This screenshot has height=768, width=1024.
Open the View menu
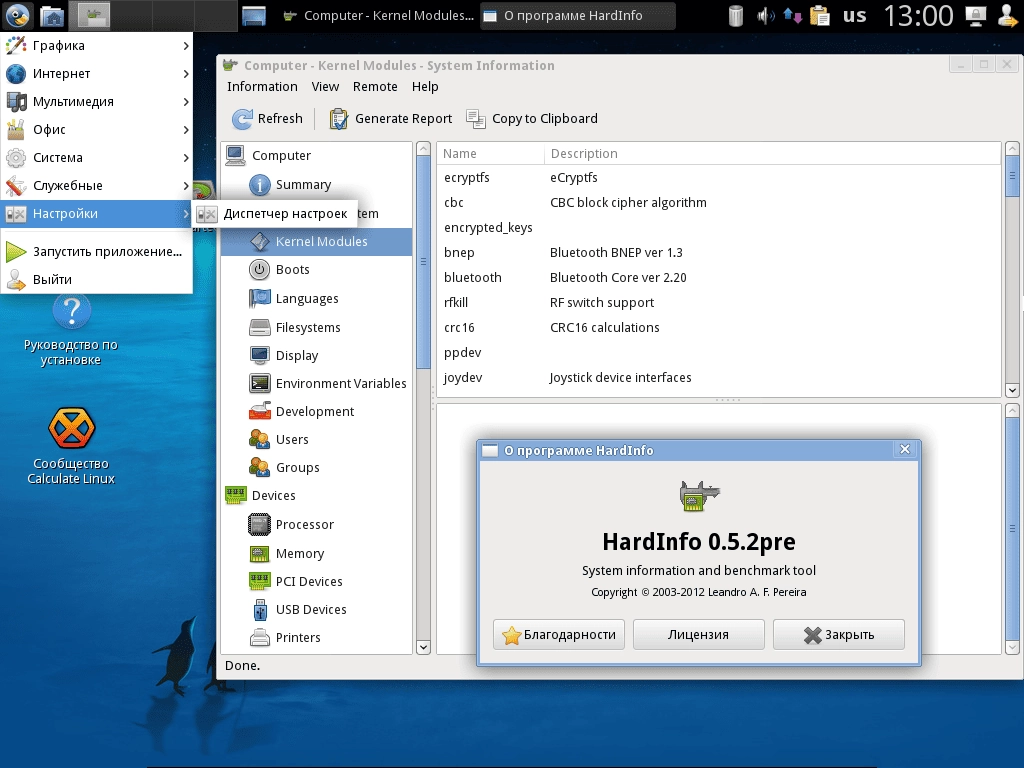pos(325,86)
